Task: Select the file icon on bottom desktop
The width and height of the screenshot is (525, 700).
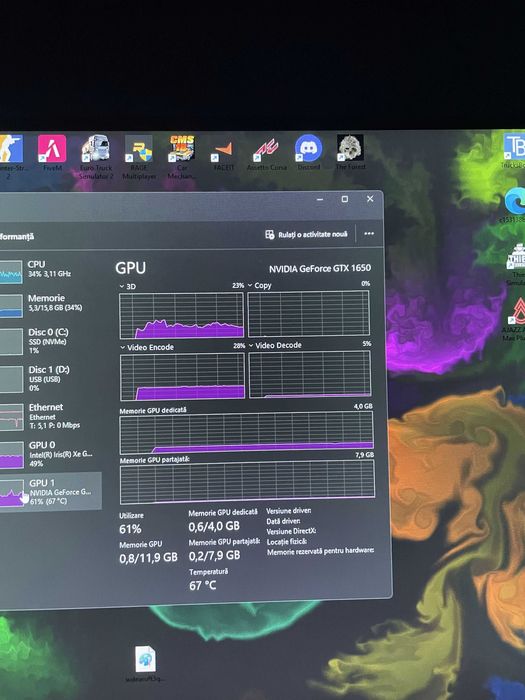Action: click(145, 663)
